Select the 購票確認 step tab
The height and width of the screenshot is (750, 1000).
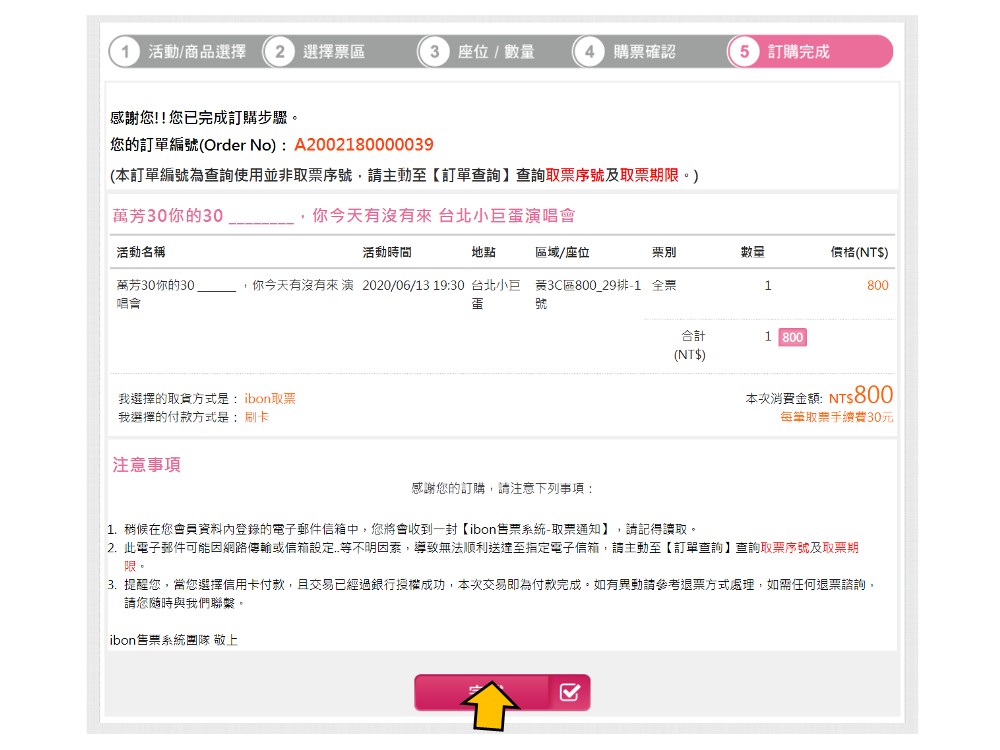[644, 52]
